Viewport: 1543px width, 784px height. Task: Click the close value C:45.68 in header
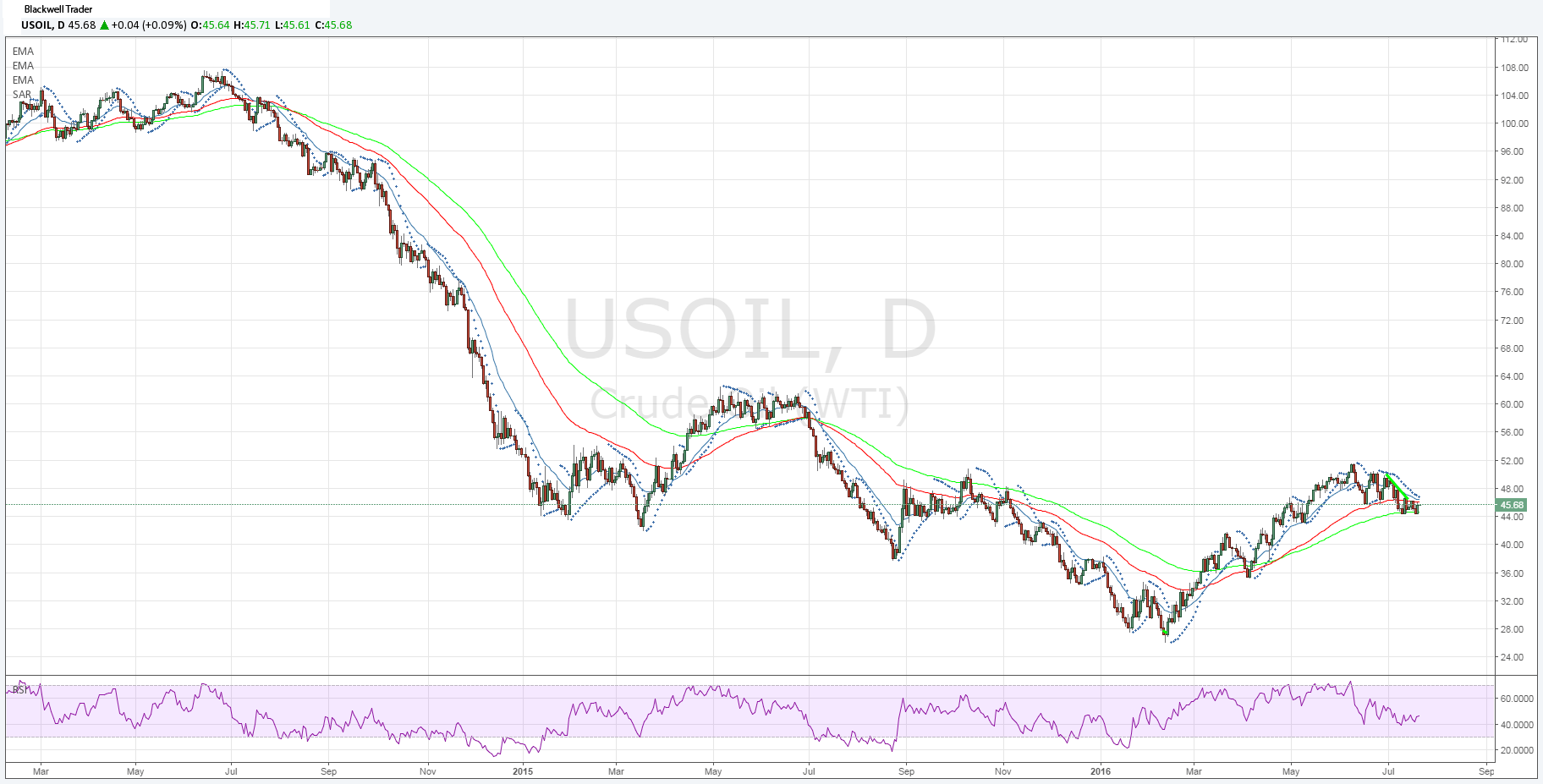(333, 25)
